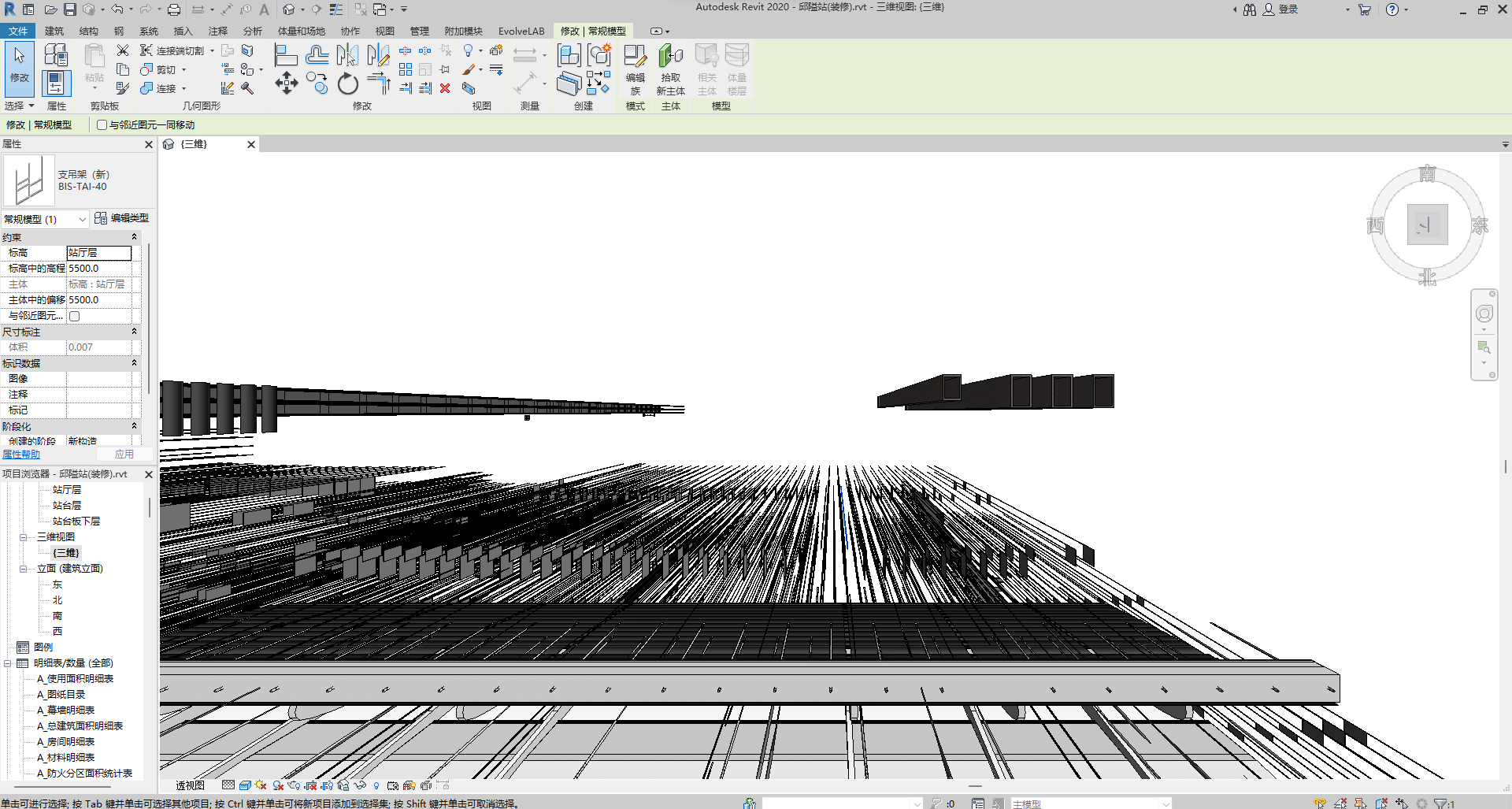Switch to the 视图 ribbon tab

[384, 32]
